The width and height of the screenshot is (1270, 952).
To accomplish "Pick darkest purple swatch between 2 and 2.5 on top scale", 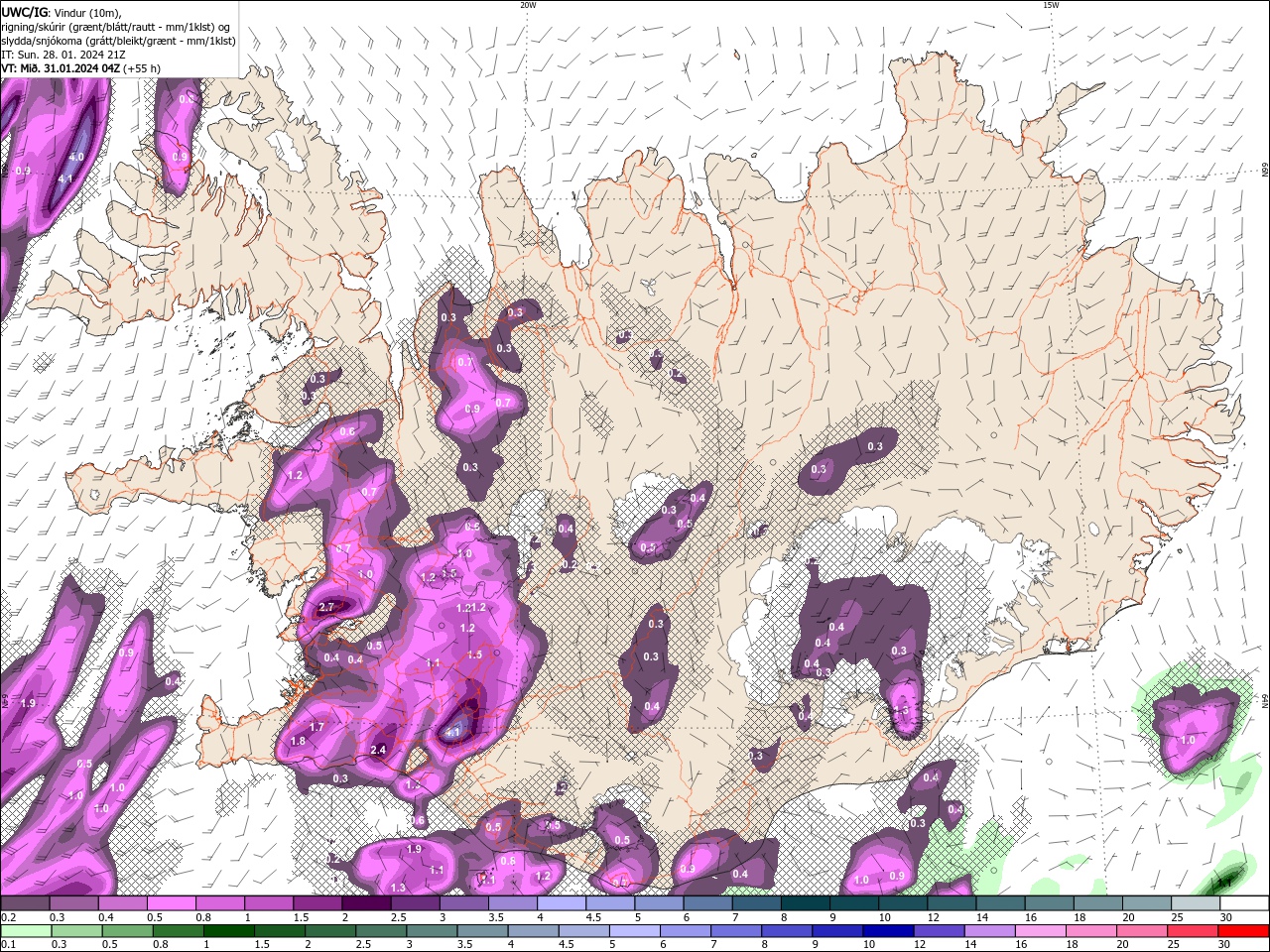I will 365,902.
